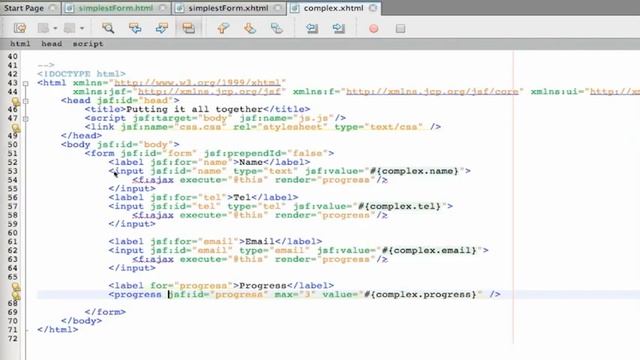640x360 pixels.
Task: Toggle bookmark on current line
Action: [x=277, y=28]
